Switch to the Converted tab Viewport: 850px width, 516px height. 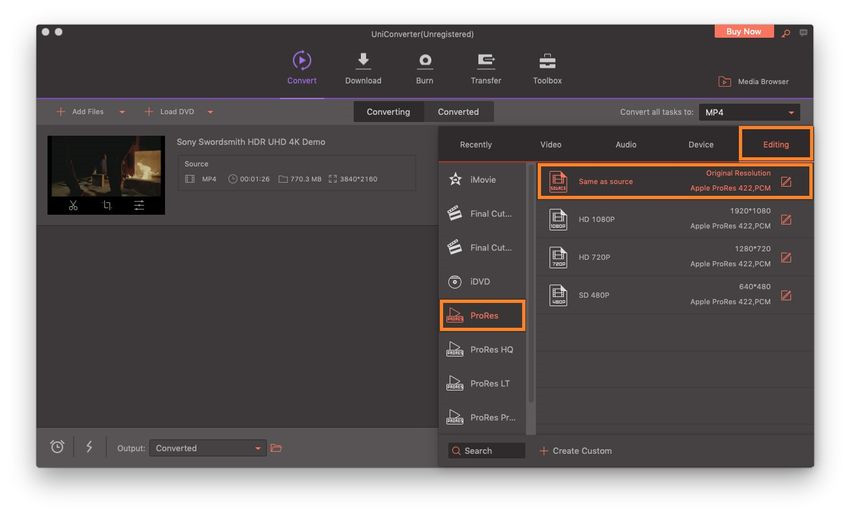click(x=458, y=112)
